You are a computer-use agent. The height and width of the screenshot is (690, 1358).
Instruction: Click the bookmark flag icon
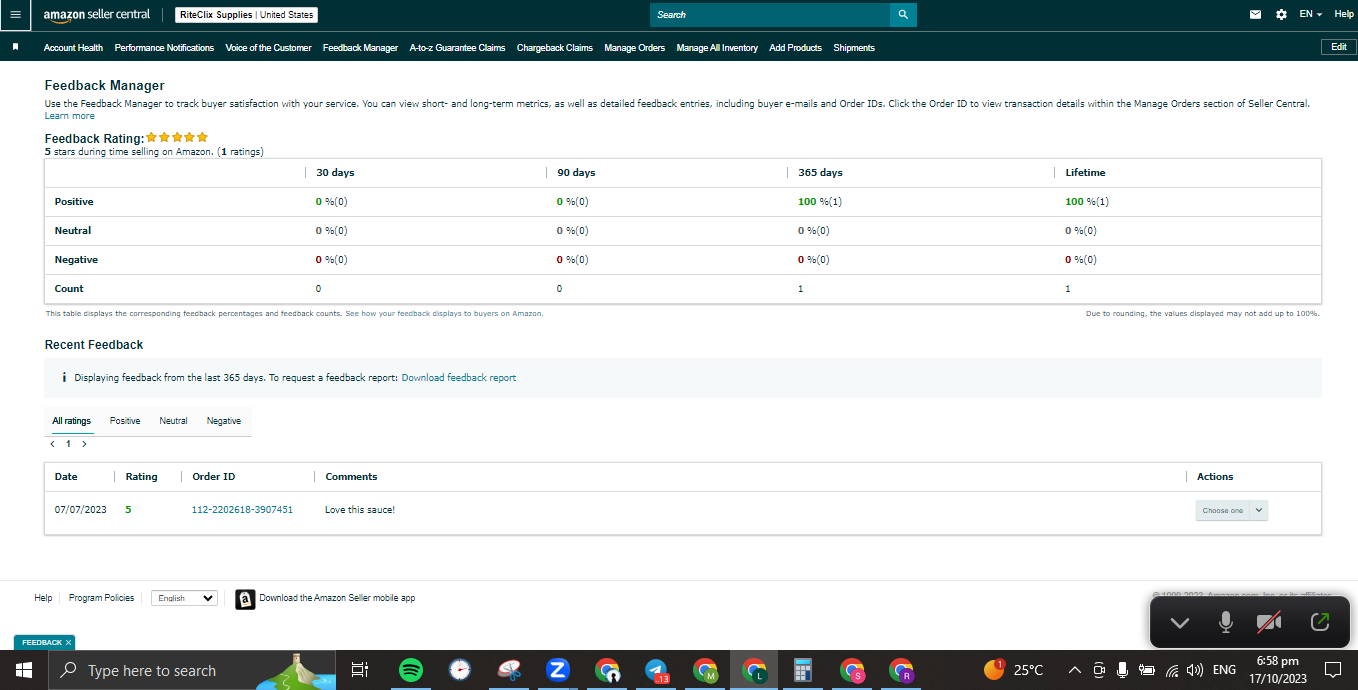click(x=15, y=47)
